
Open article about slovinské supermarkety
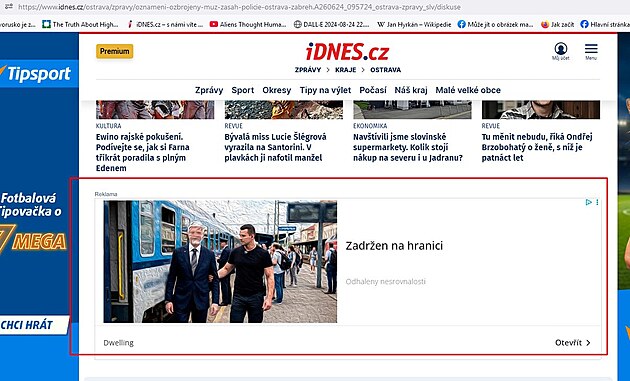[408, 147]
